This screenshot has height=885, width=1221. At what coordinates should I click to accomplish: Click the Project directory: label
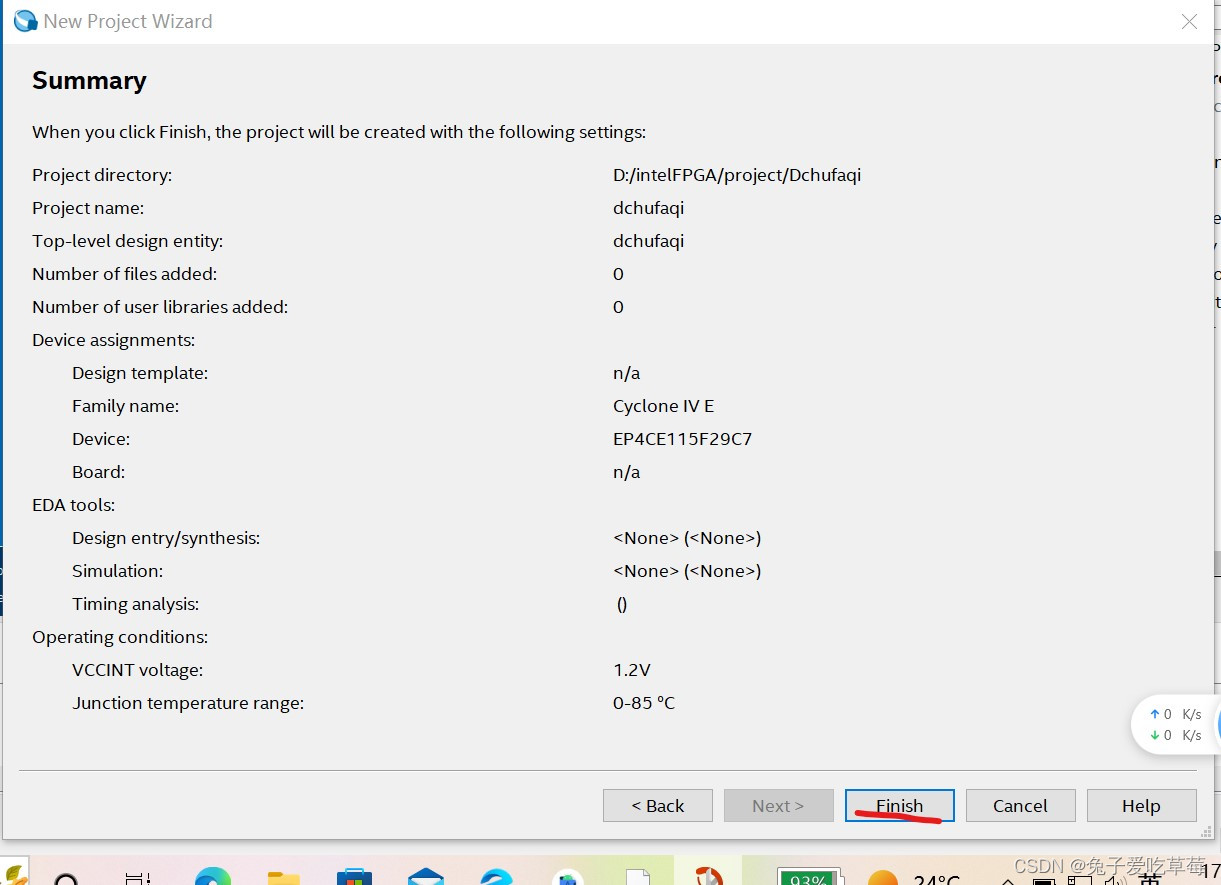click(102, 175)
